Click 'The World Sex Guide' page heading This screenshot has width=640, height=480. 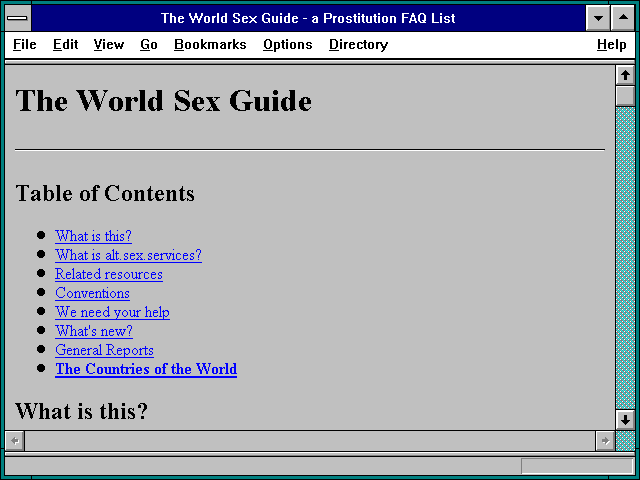tap(164, 100)
